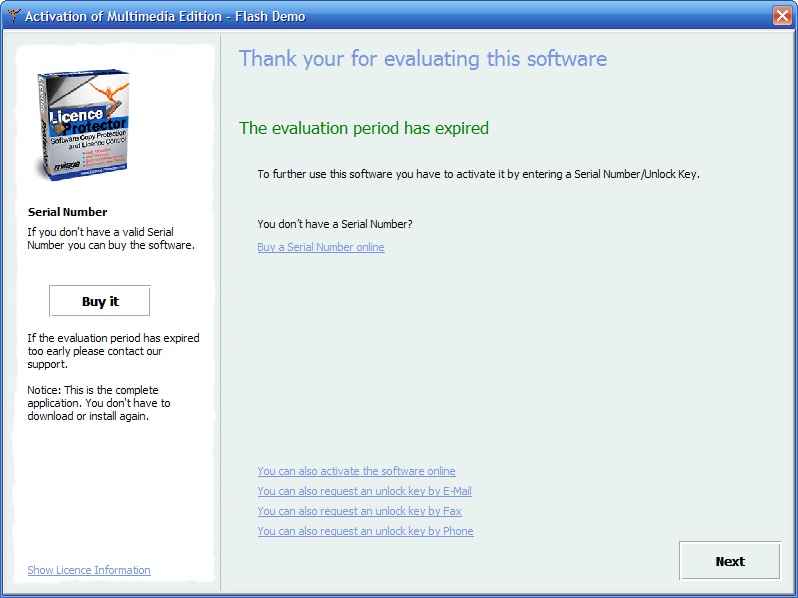The image size is (798, 598).
Task: Open the Show Licence Information link
Action: click(x=89, y=570)
